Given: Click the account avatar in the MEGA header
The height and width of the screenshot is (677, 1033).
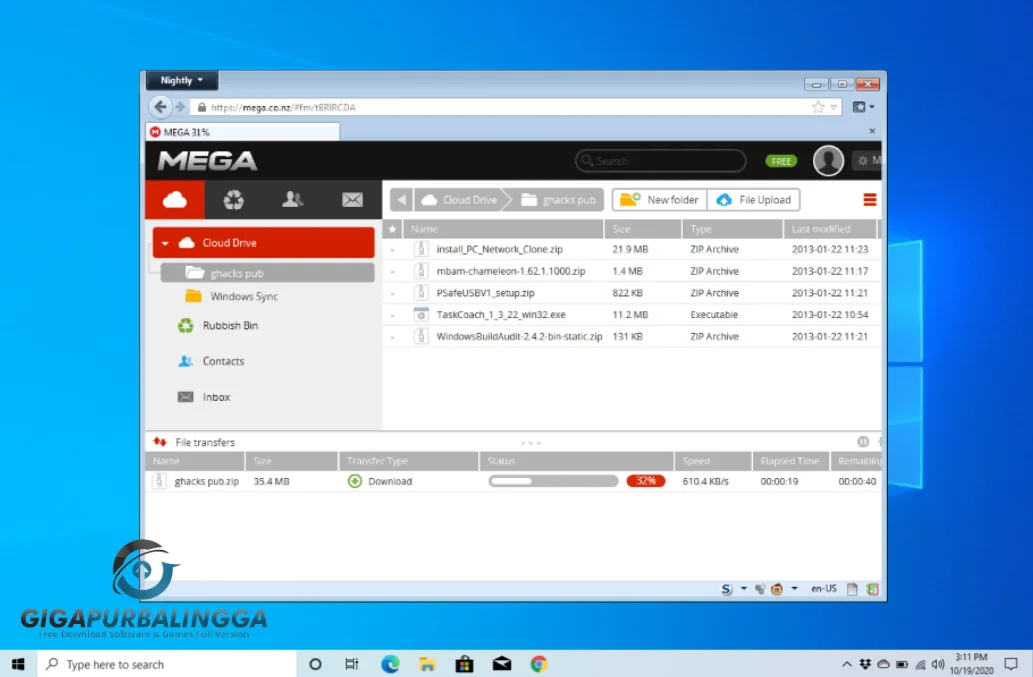Looking at the screenshot, I should [828, 161].
